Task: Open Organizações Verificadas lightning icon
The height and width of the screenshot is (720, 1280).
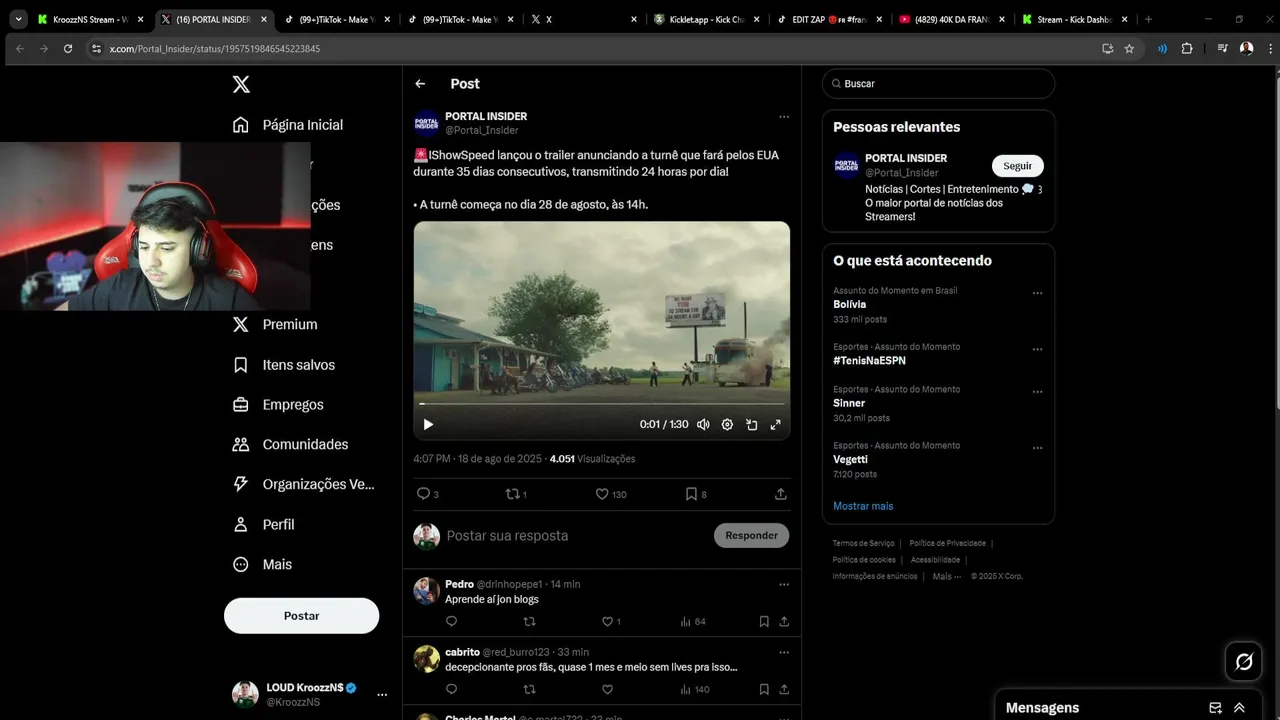Action: pos(240,484)
